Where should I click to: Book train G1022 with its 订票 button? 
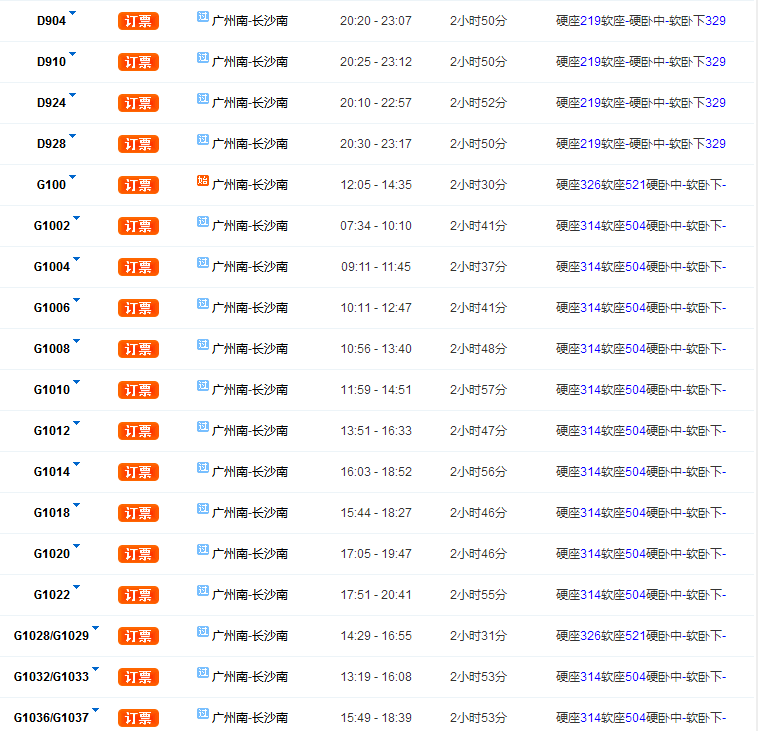138,595
